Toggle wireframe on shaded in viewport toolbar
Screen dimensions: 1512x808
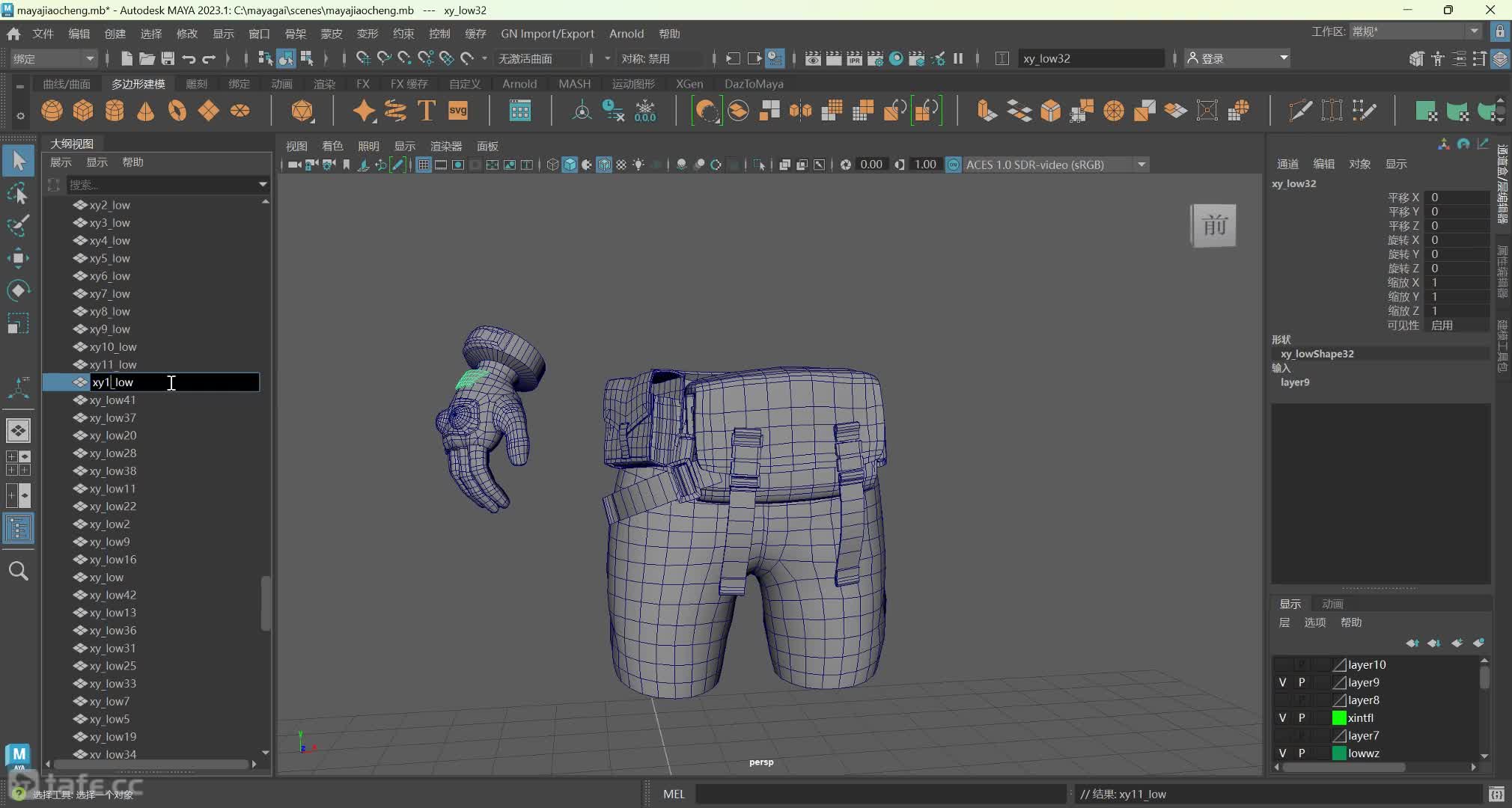604,165
